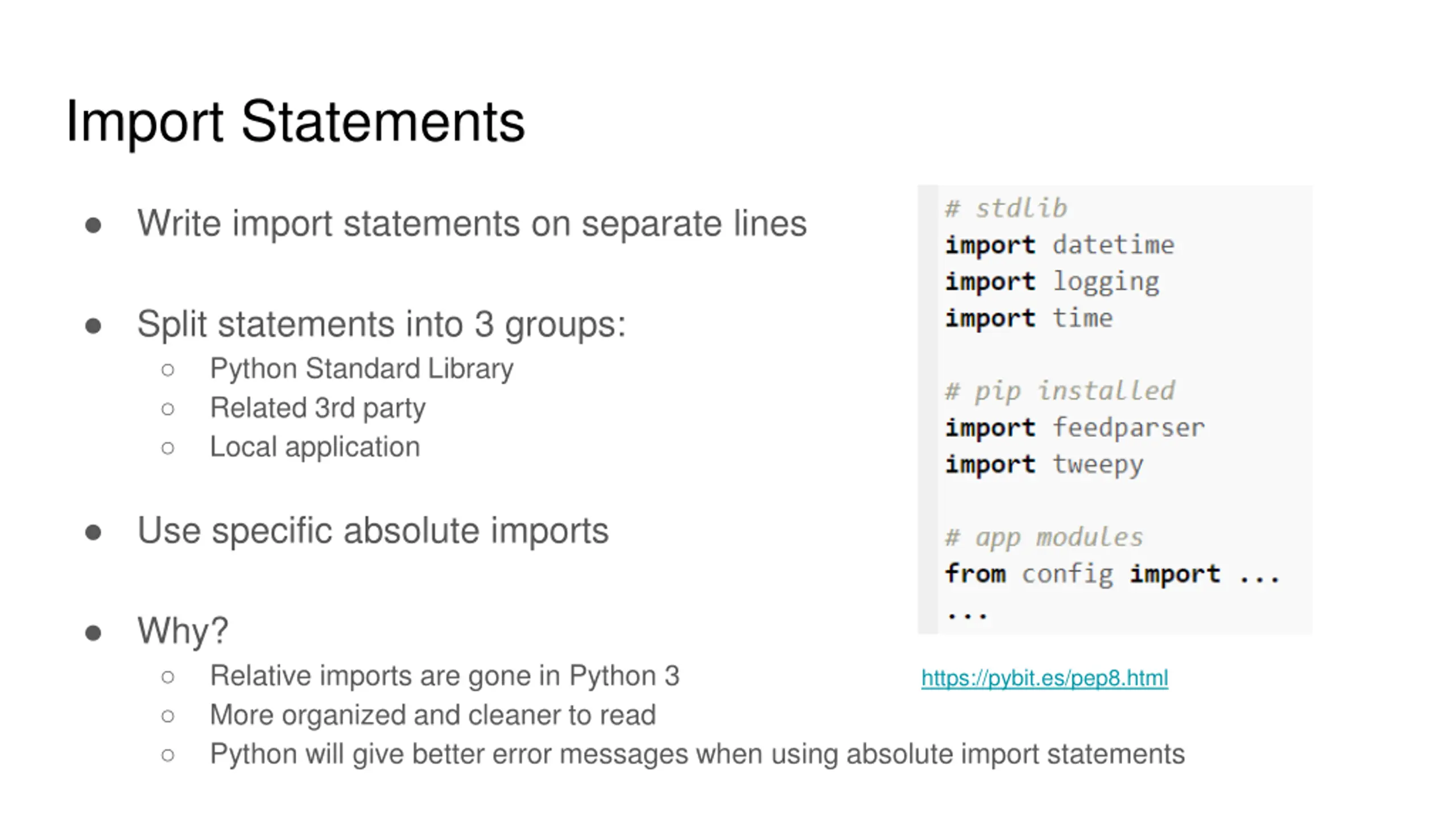Click 'Relative imports are gone in Python 3'
This screenshot has height=819, width=1456.
tap(445, 676)
